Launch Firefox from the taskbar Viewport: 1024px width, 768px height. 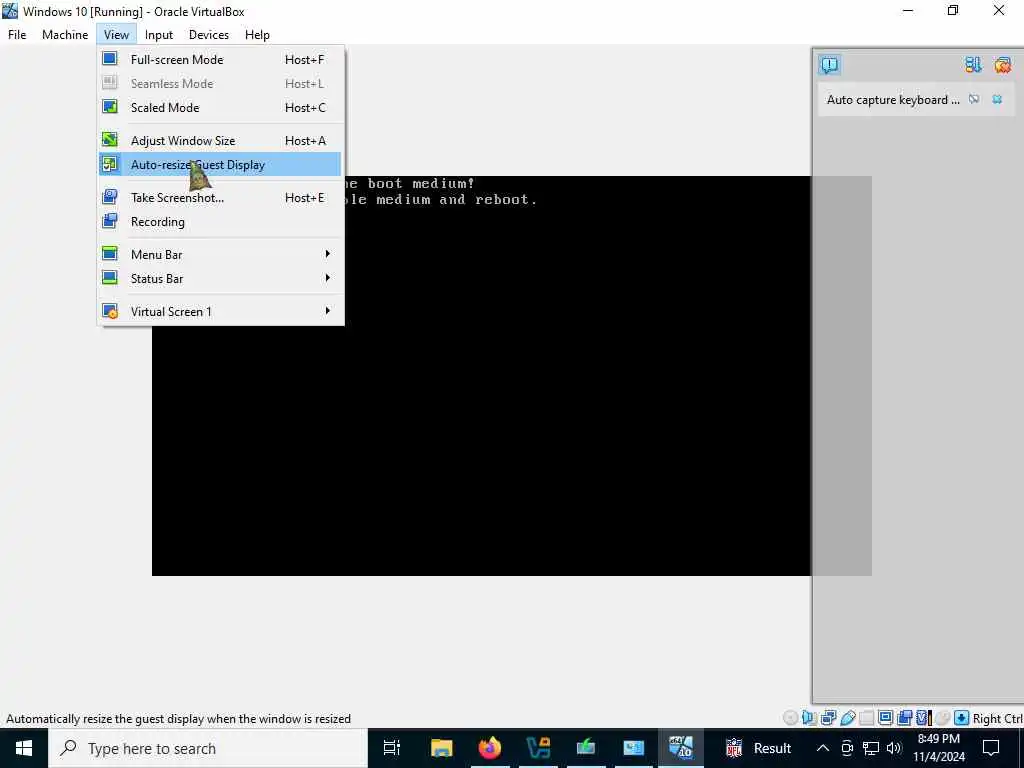490,748
